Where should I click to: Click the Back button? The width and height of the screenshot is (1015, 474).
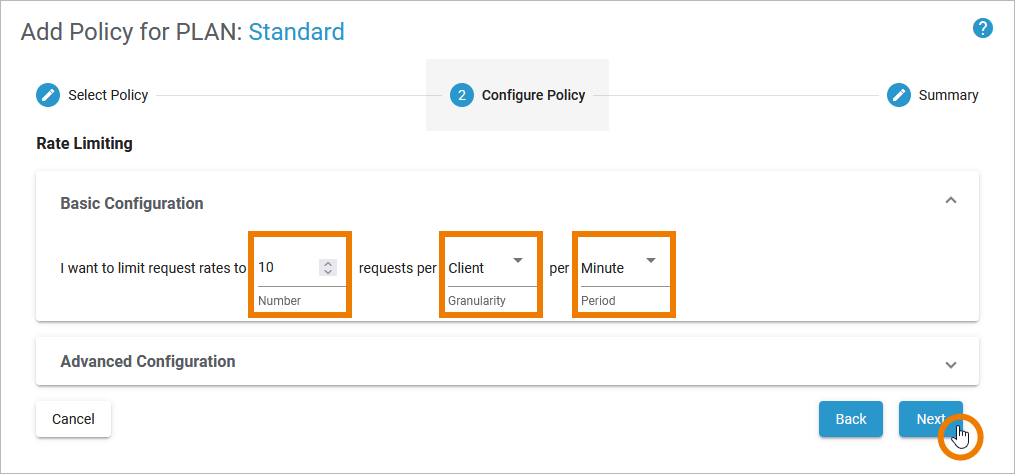tap(850, 419)
